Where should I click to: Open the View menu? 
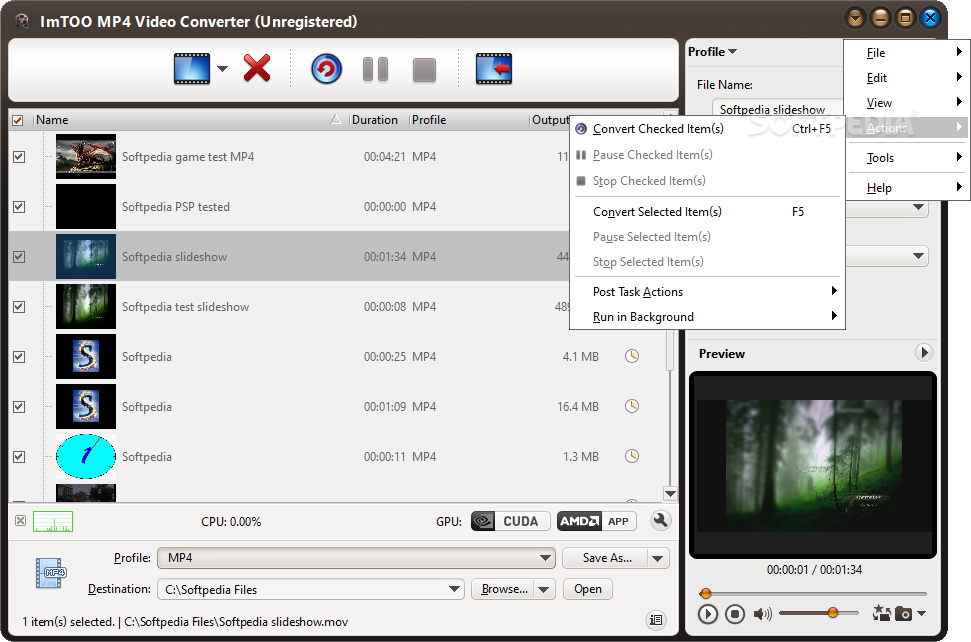[x=906, y=103]
